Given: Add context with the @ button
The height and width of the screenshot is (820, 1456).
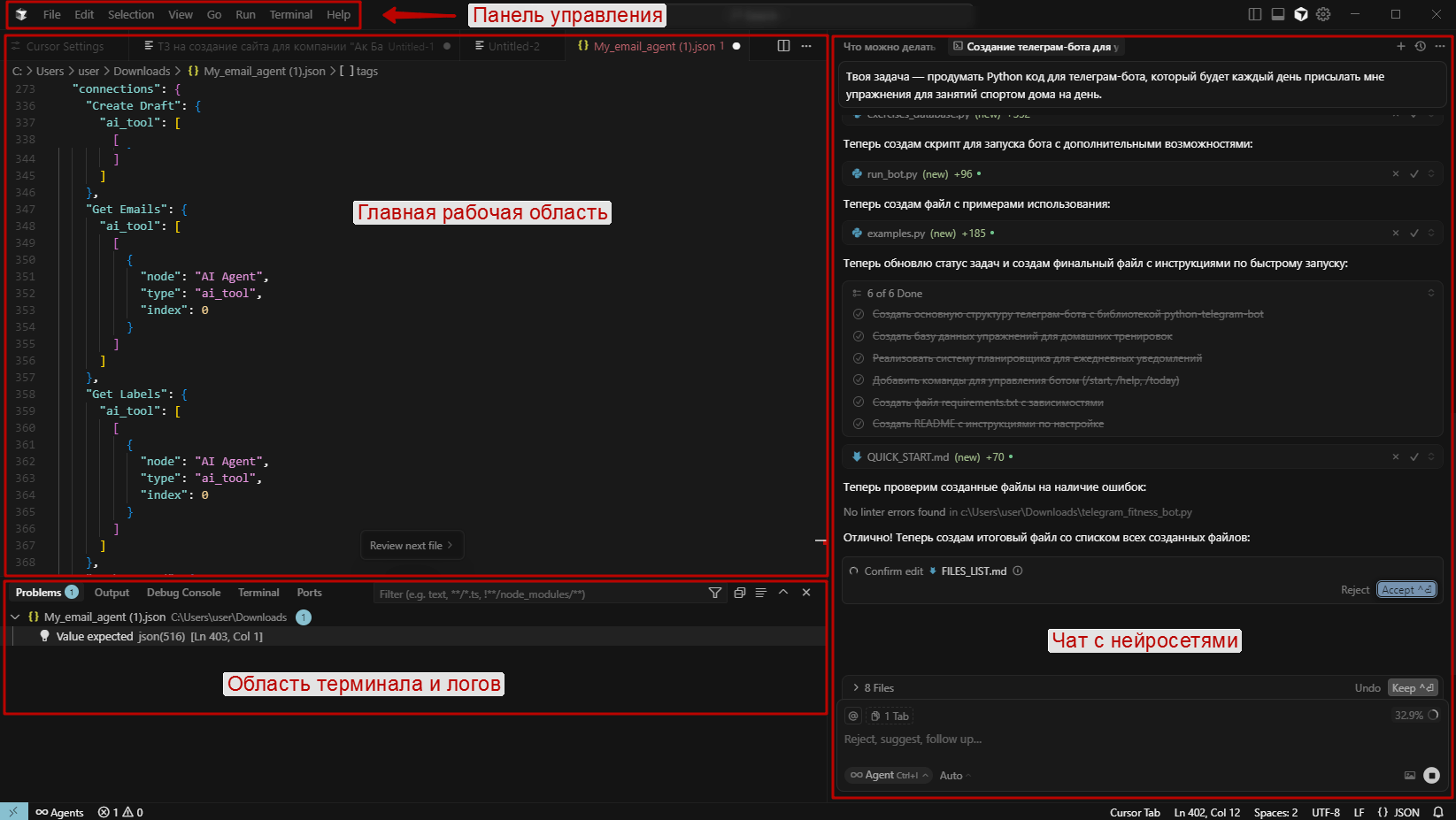Looking at the screenshot, I should click(853, 717).
